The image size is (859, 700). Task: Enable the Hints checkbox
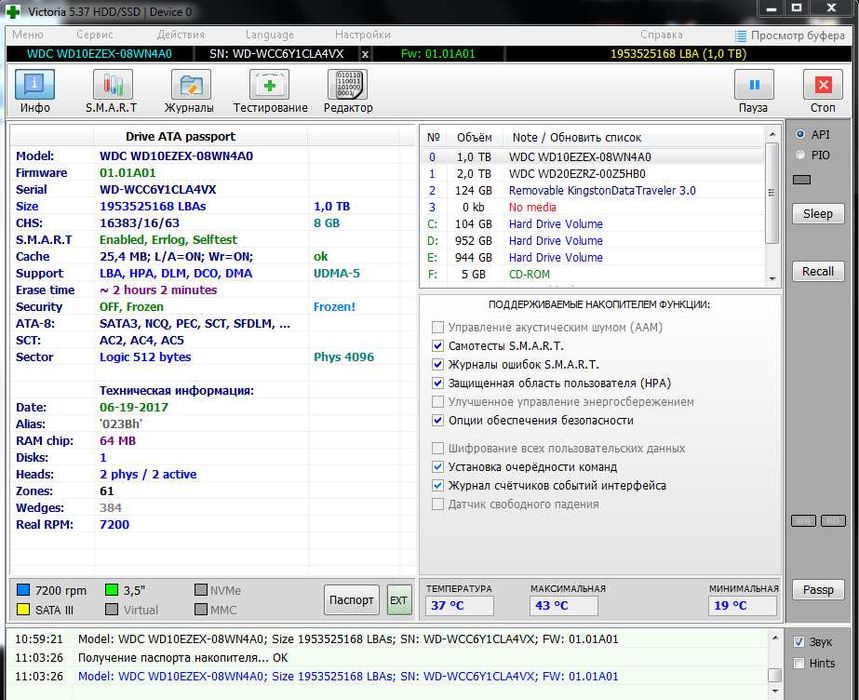(x=799, y=663)
